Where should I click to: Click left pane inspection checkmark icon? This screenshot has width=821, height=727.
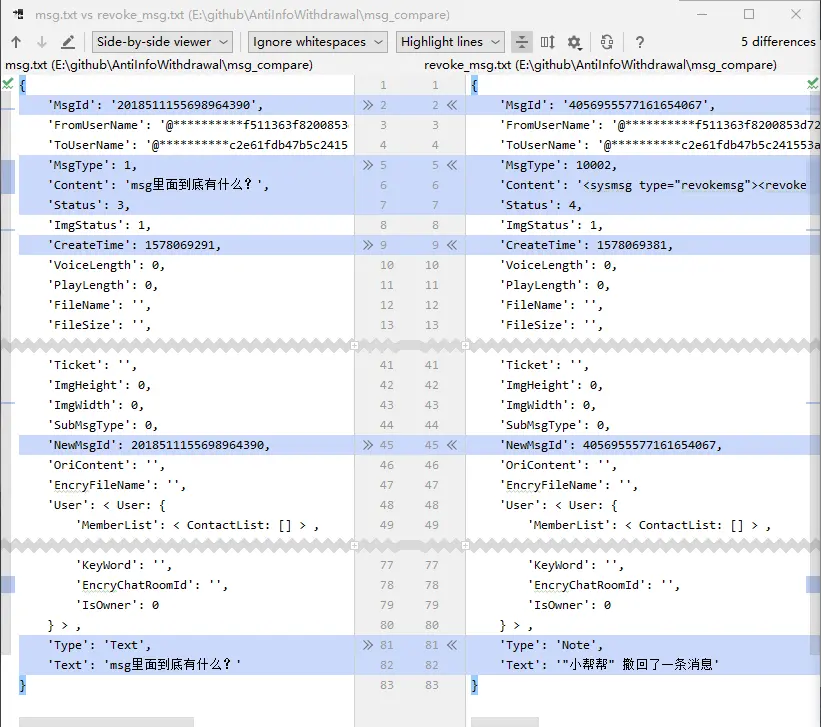tap(7, 83)
